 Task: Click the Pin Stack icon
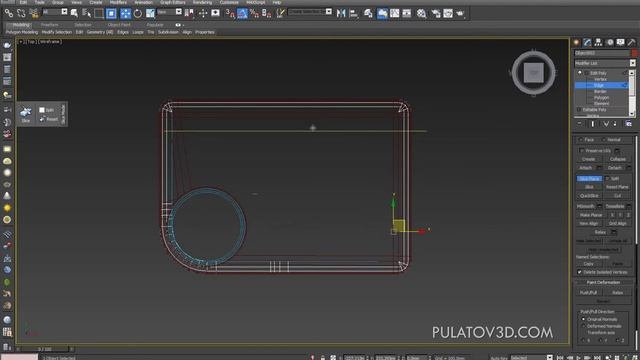point(579,124)
